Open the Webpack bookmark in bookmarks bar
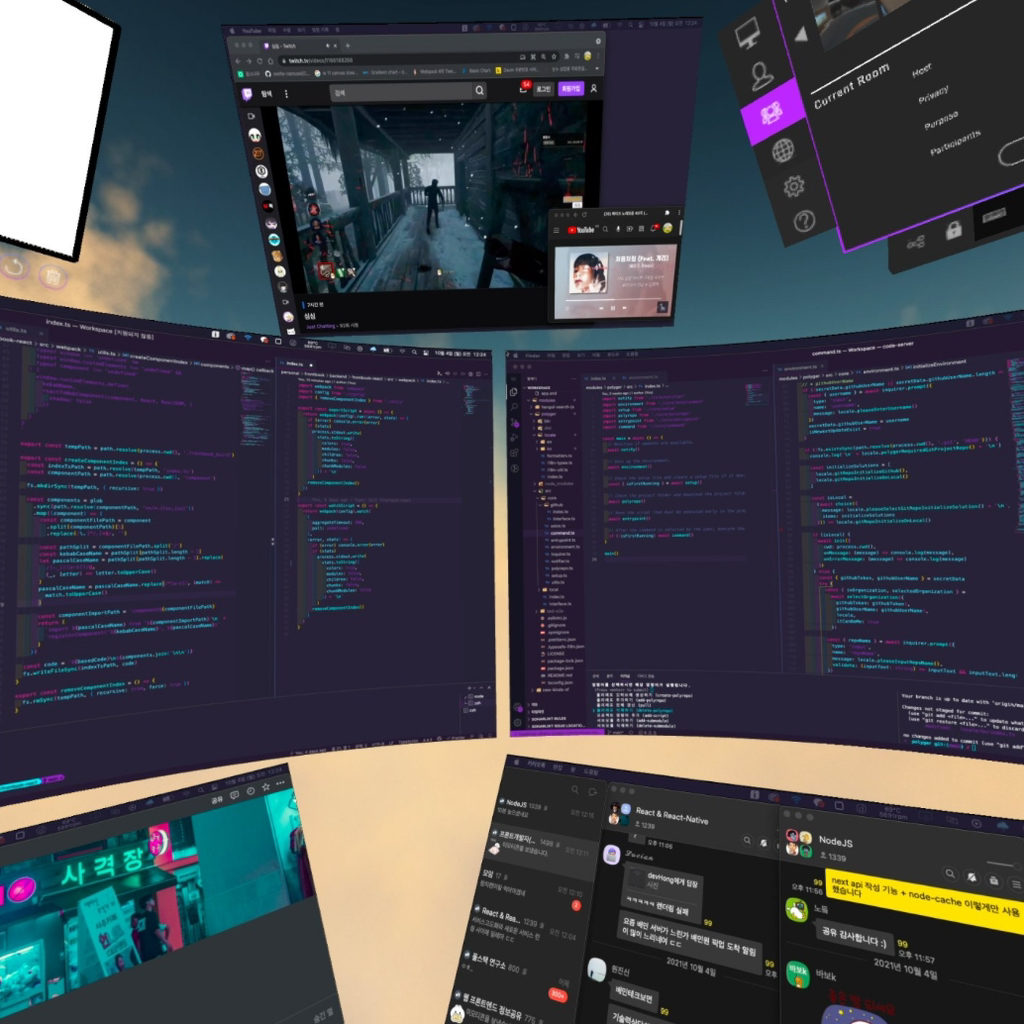Screen dimensions: 1024x1024 tap(434, 72)
